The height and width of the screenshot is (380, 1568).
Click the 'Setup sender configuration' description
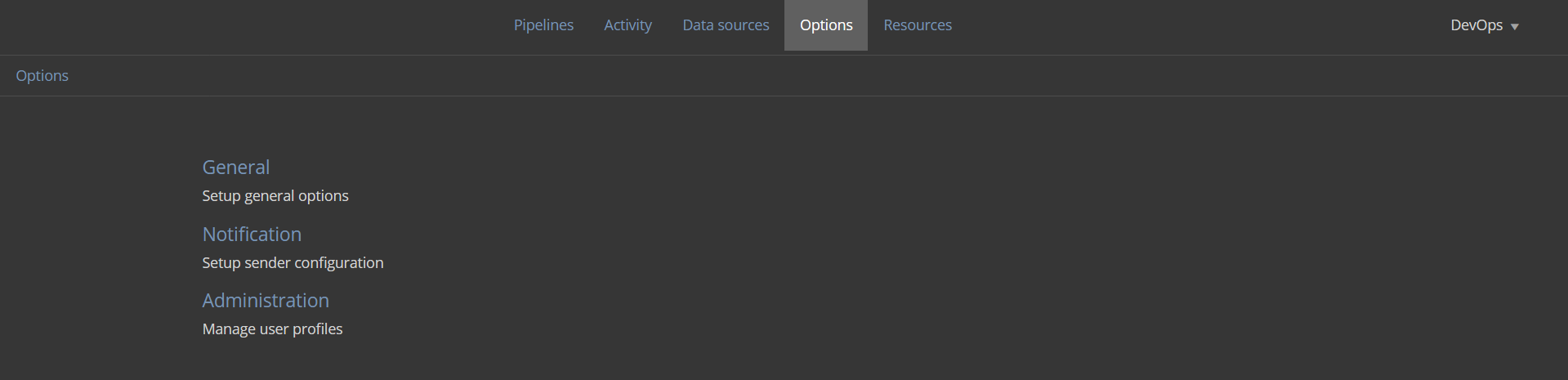click(x=293, y=262)
